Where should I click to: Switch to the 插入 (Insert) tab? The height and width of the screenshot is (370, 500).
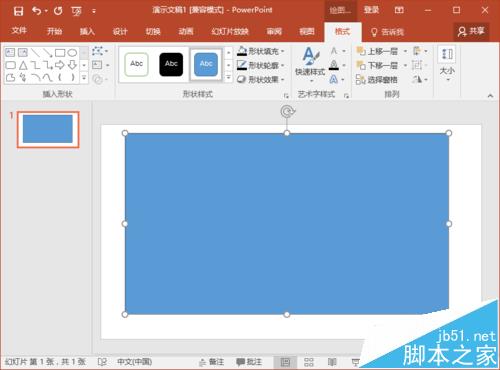87,31
